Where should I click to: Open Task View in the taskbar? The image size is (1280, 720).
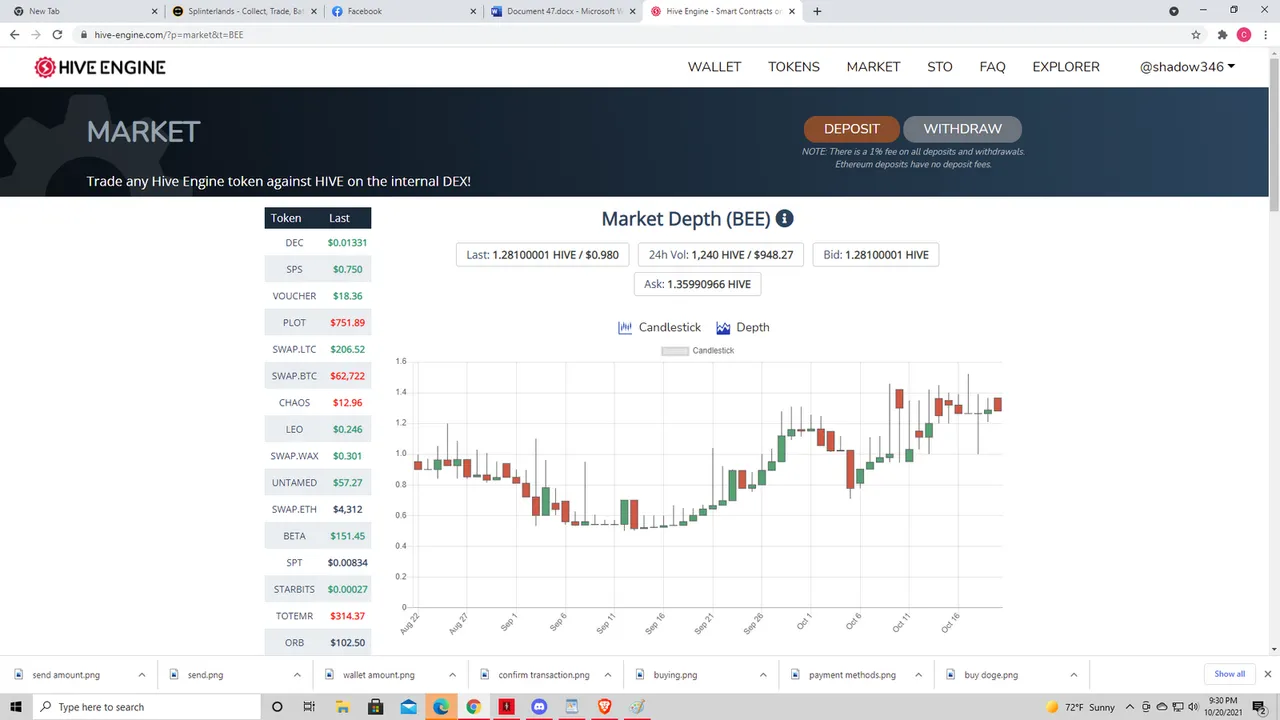(309, 707)
